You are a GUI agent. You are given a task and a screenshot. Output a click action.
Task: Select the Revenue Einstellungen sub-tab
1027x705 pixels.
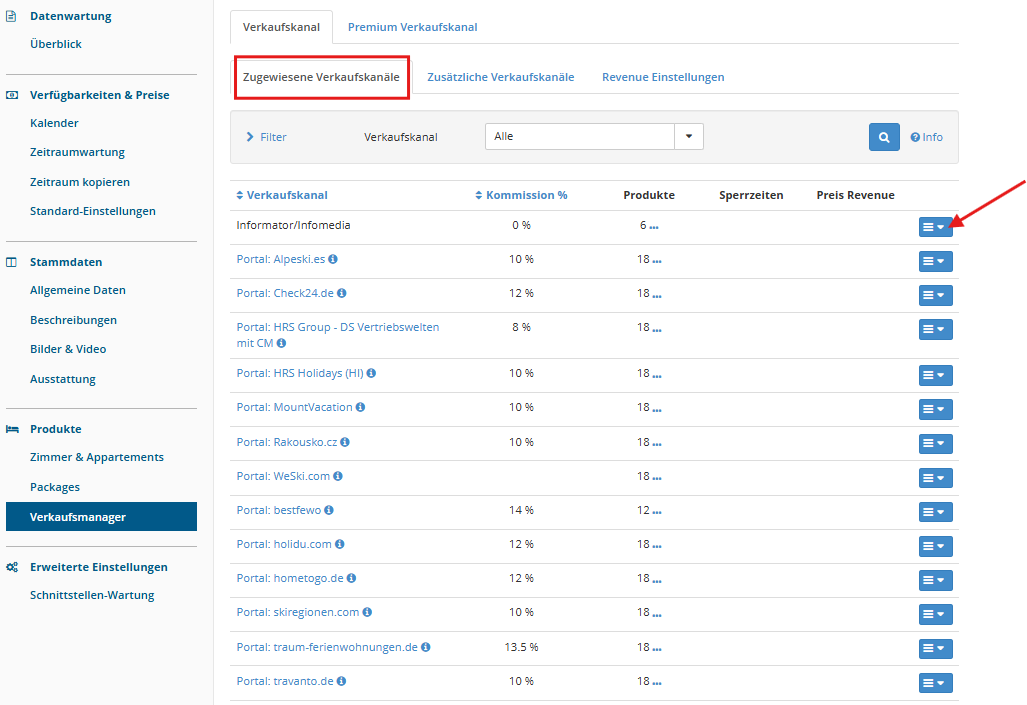tap(663, 77)
